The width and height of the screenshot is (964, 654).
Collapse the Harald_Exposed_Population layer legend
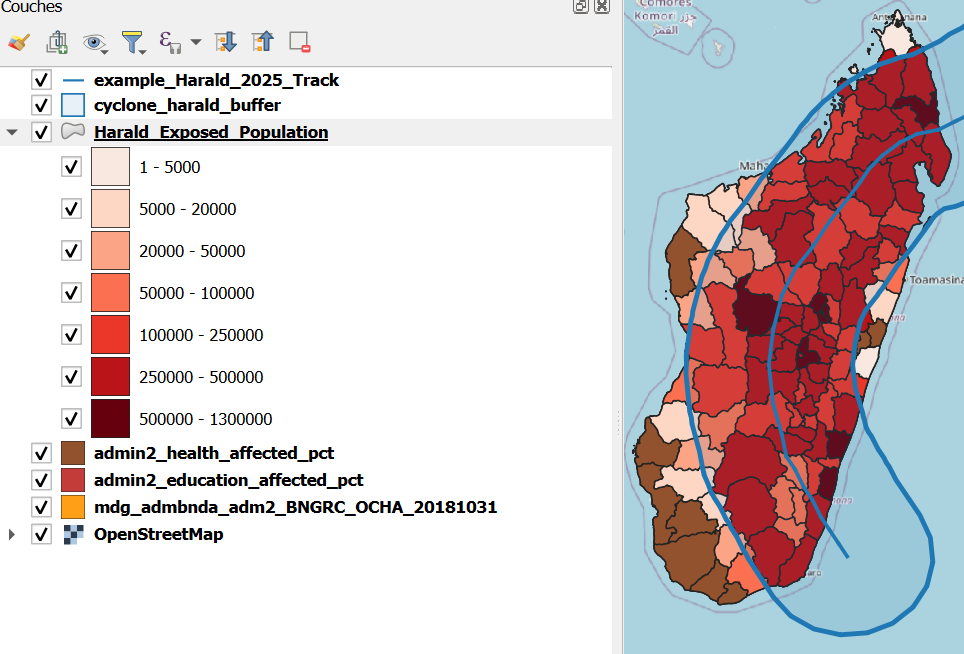point(12,132)
